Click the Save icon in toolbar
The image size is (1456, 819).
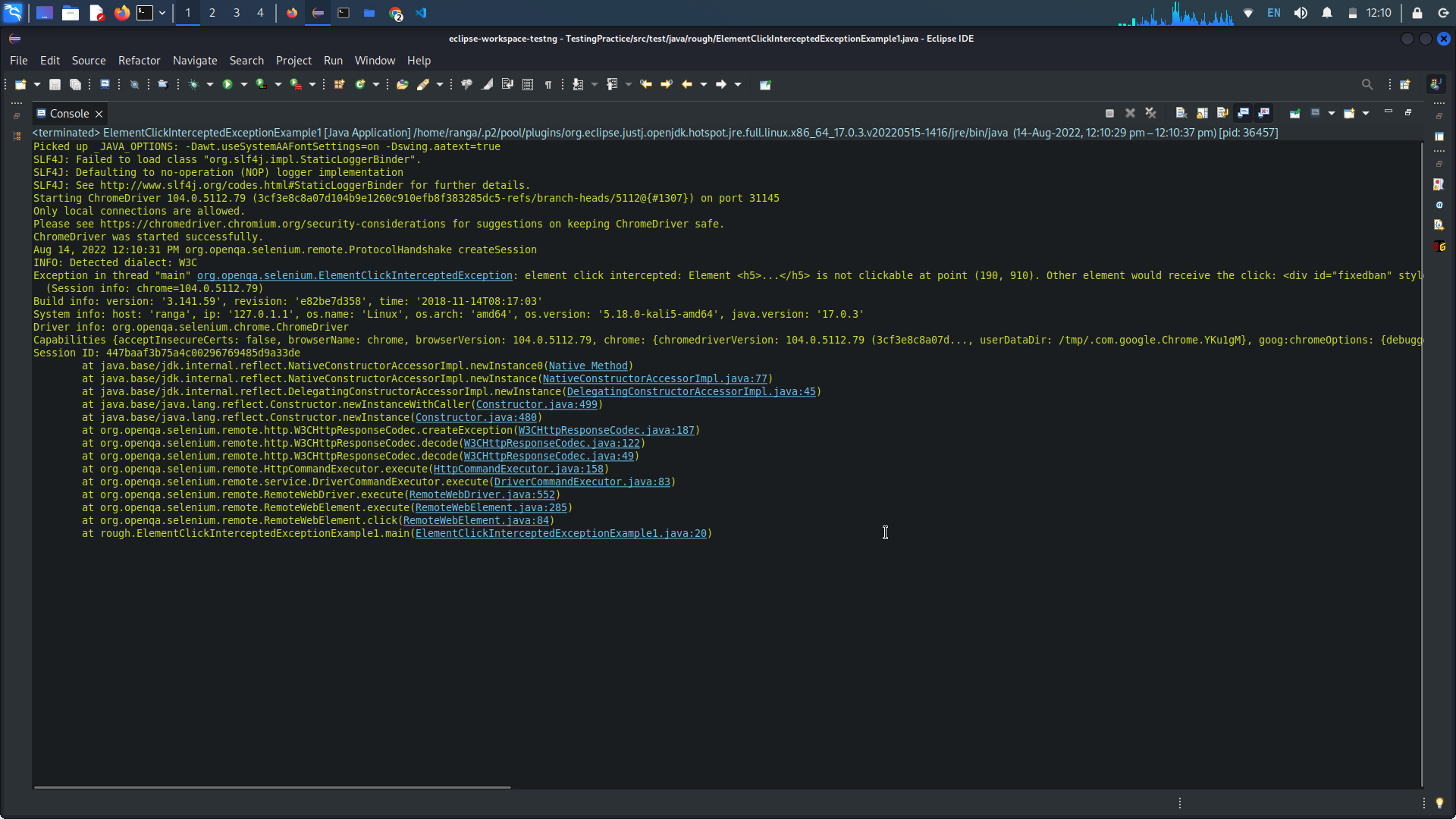click(x=55, y=84)
